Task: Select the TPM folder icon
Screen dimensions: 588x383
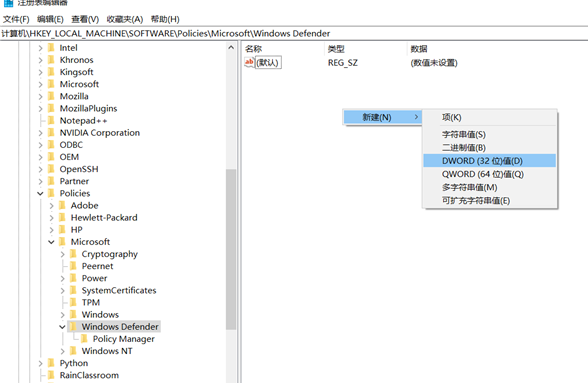Action: point(74,302)
